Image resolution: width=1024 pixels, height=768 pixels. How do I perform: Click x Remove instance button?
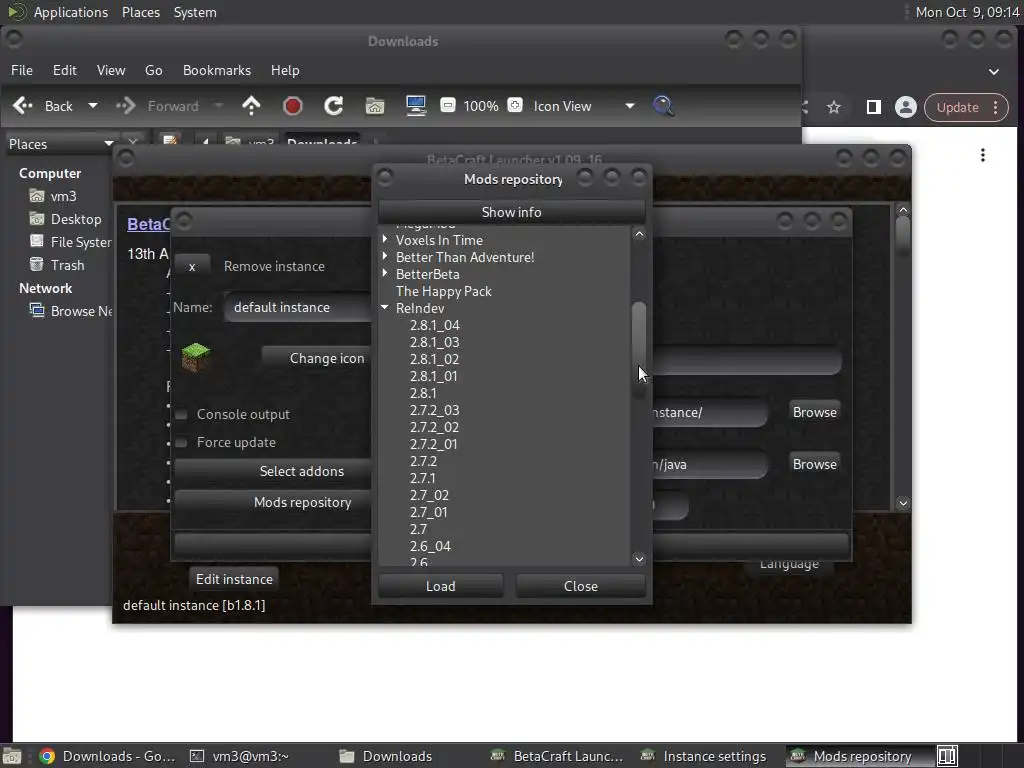[192, 266]
